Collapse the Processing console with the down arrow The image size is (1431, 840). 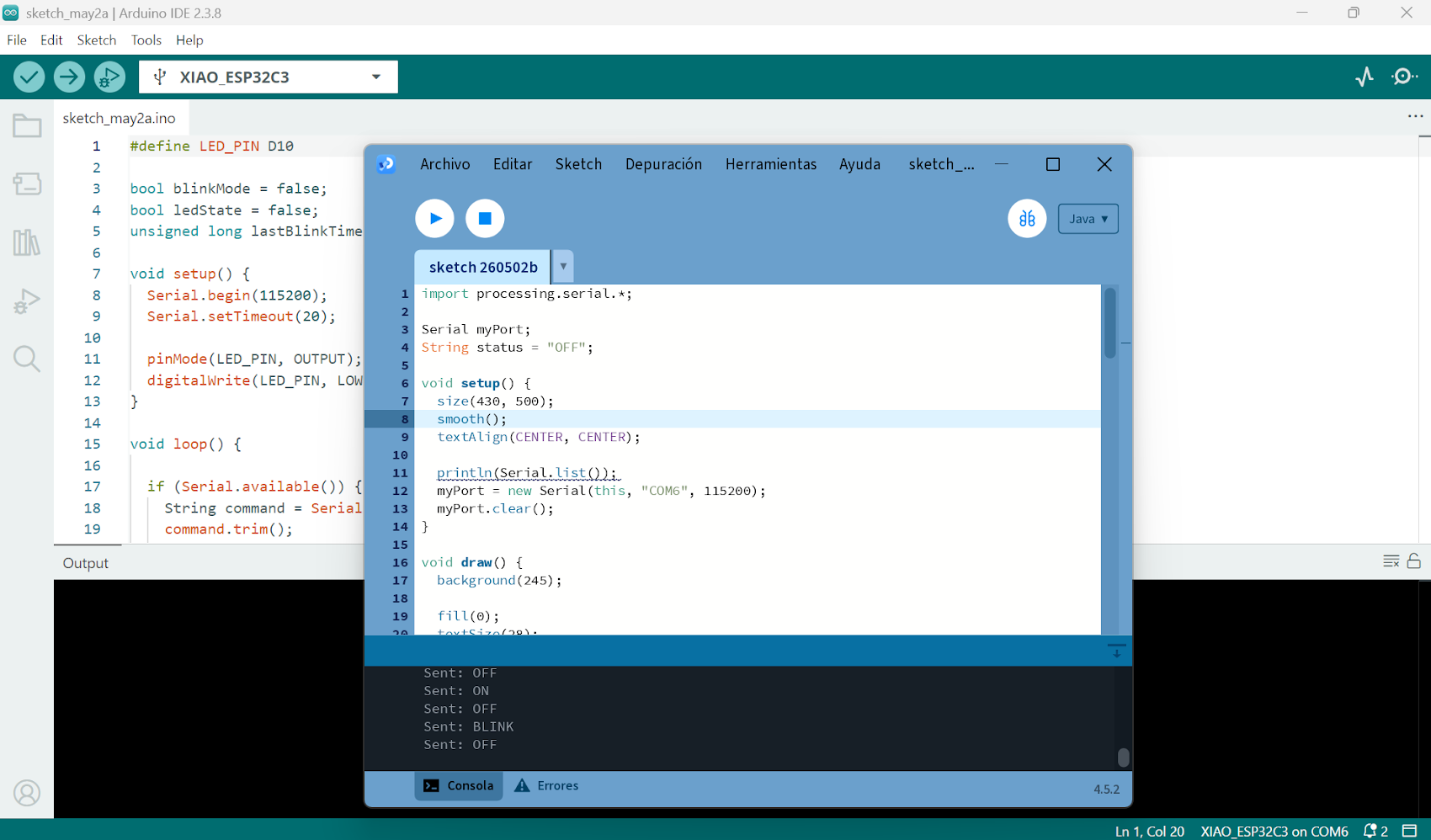(x=1117, y=651)
